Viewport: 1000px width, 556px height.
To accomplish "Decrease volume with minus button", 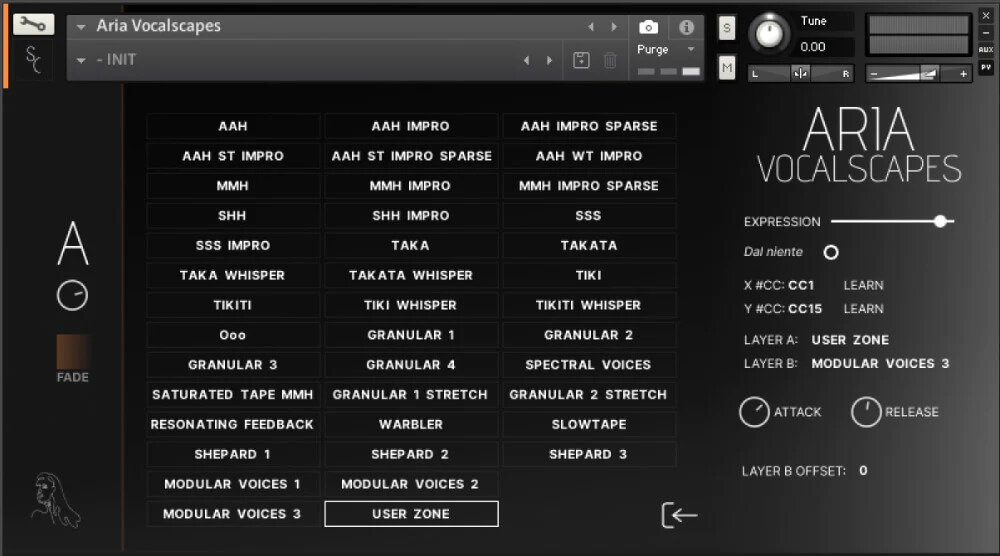I will pos(874,74).
